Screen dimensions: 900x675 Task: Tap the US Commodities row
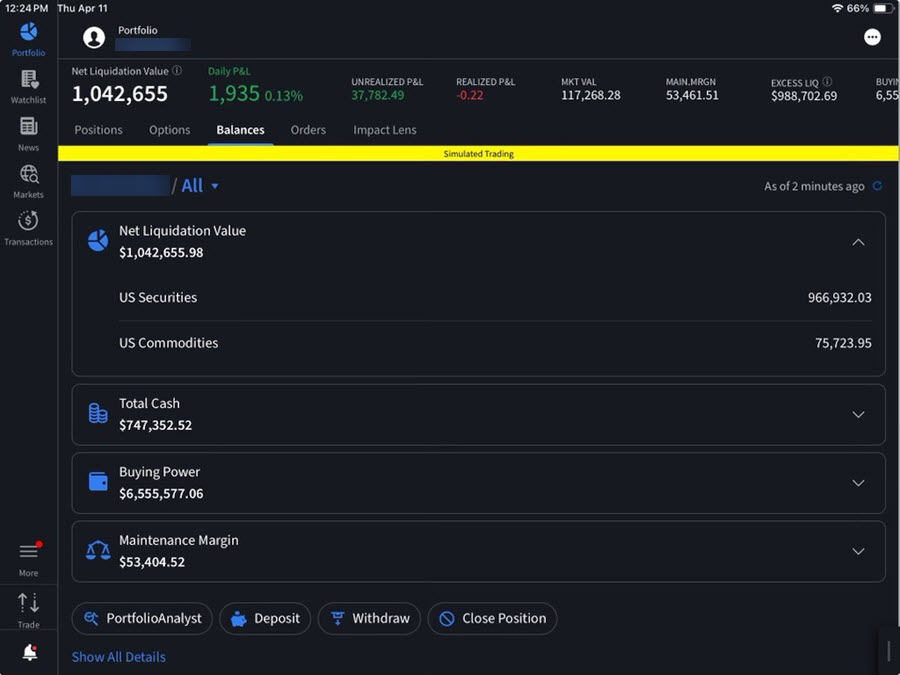(495, 343)
